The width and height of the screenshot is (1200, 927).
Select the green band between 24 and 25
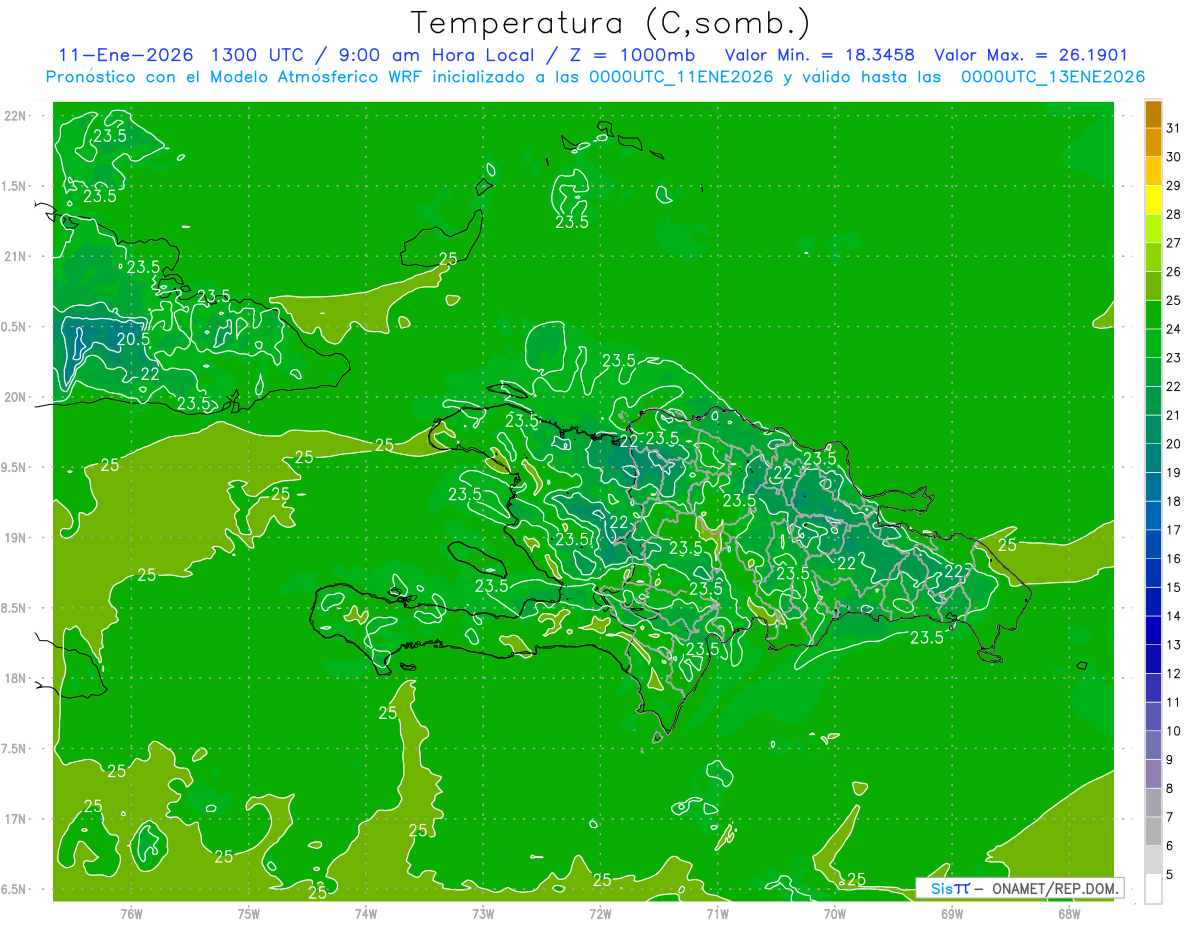1153,315
